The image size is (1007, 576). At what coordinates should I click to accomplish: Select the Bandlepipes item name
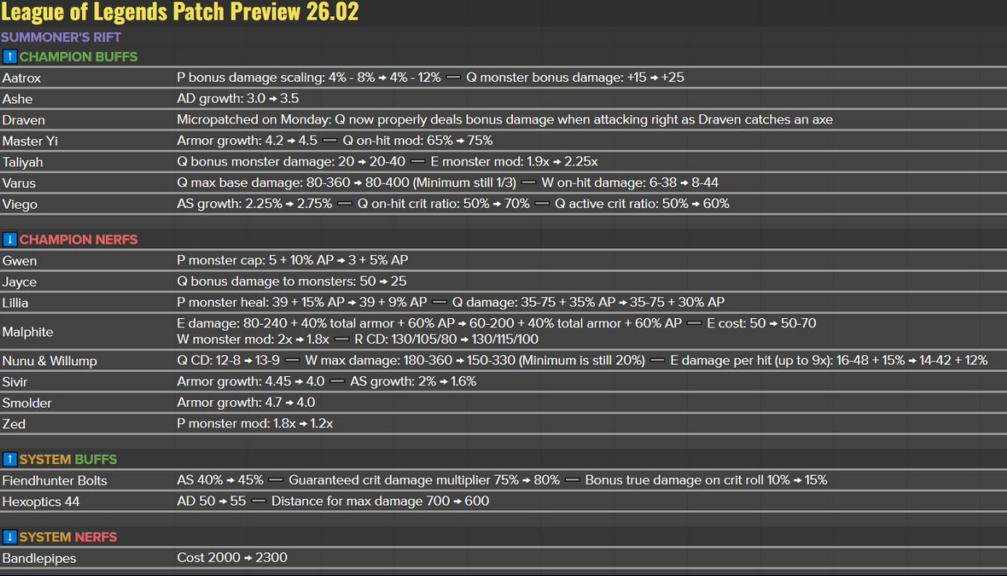(39, 558)
